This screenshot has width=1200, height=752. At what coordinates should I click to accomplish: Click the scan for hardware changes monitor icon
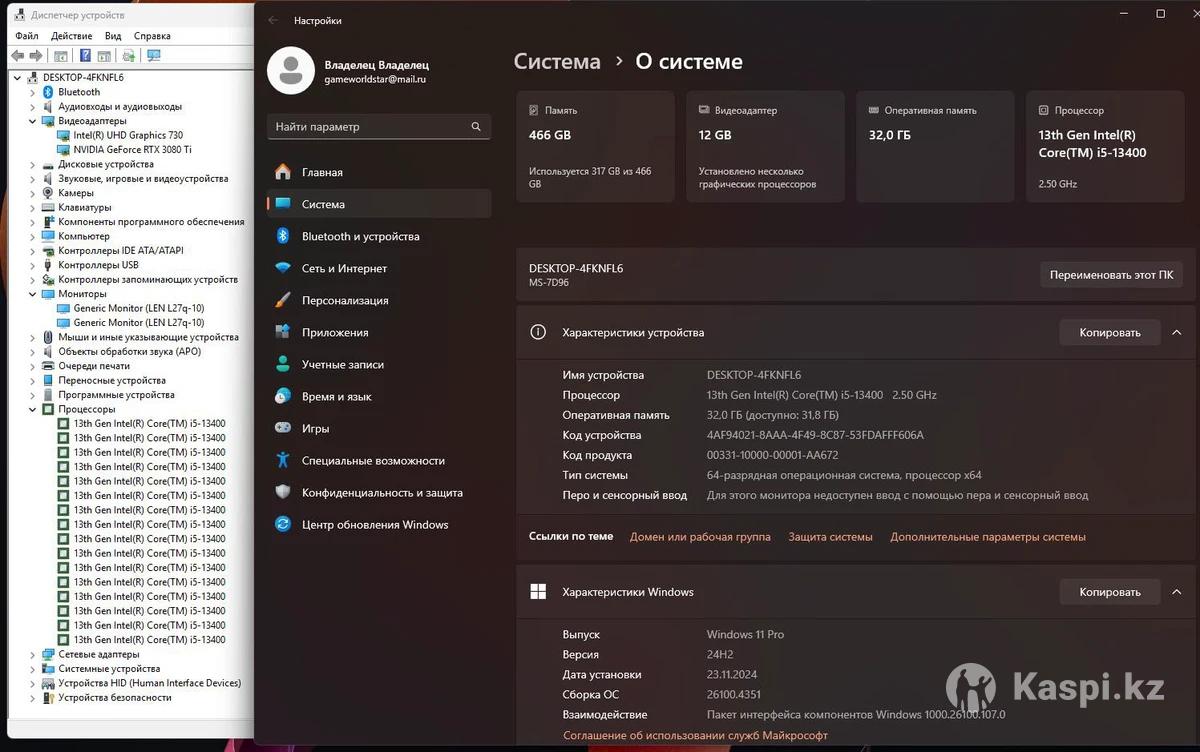pos(154,56)
